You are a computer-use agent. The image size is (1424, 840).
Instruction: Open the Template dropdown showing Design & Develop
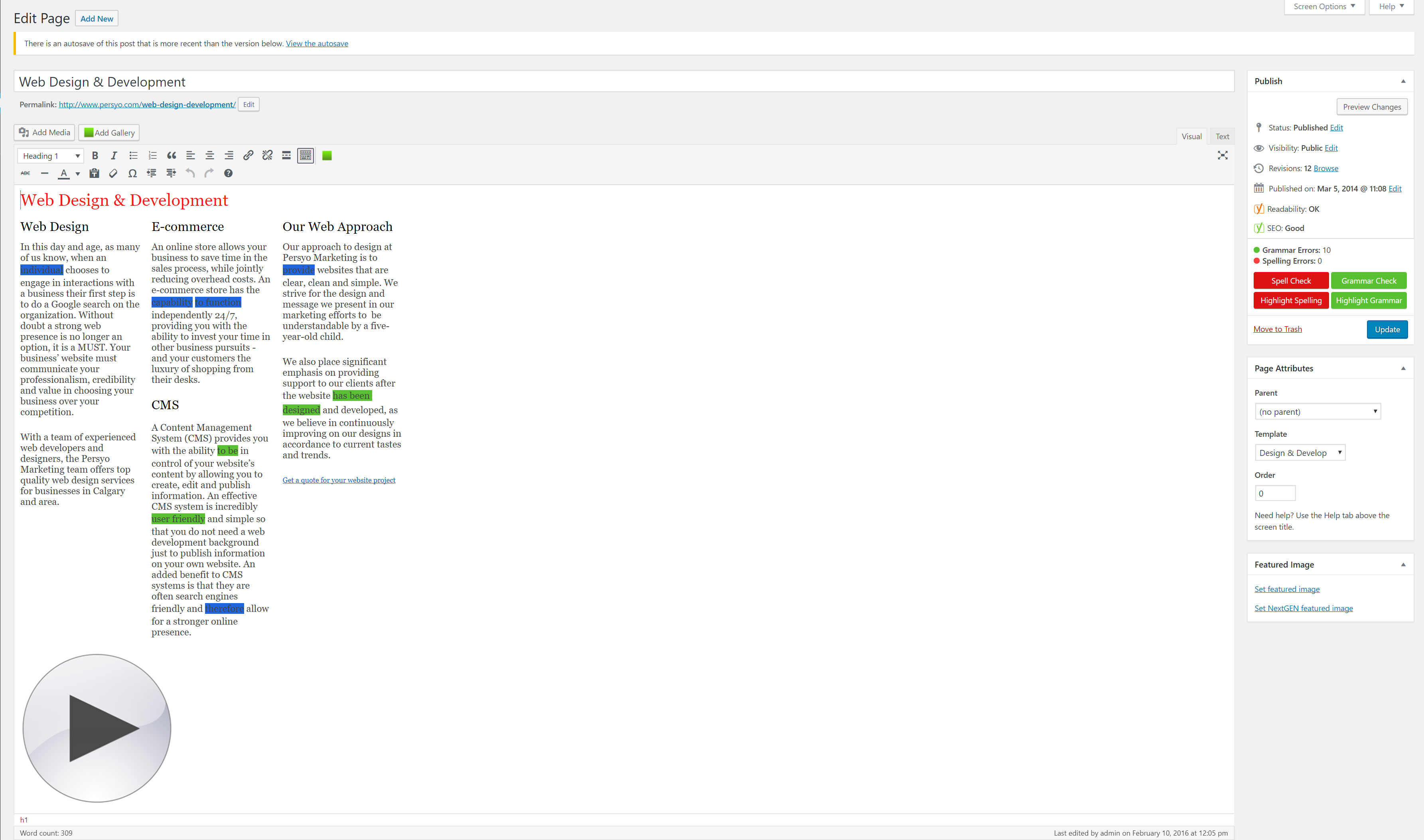1300,453
